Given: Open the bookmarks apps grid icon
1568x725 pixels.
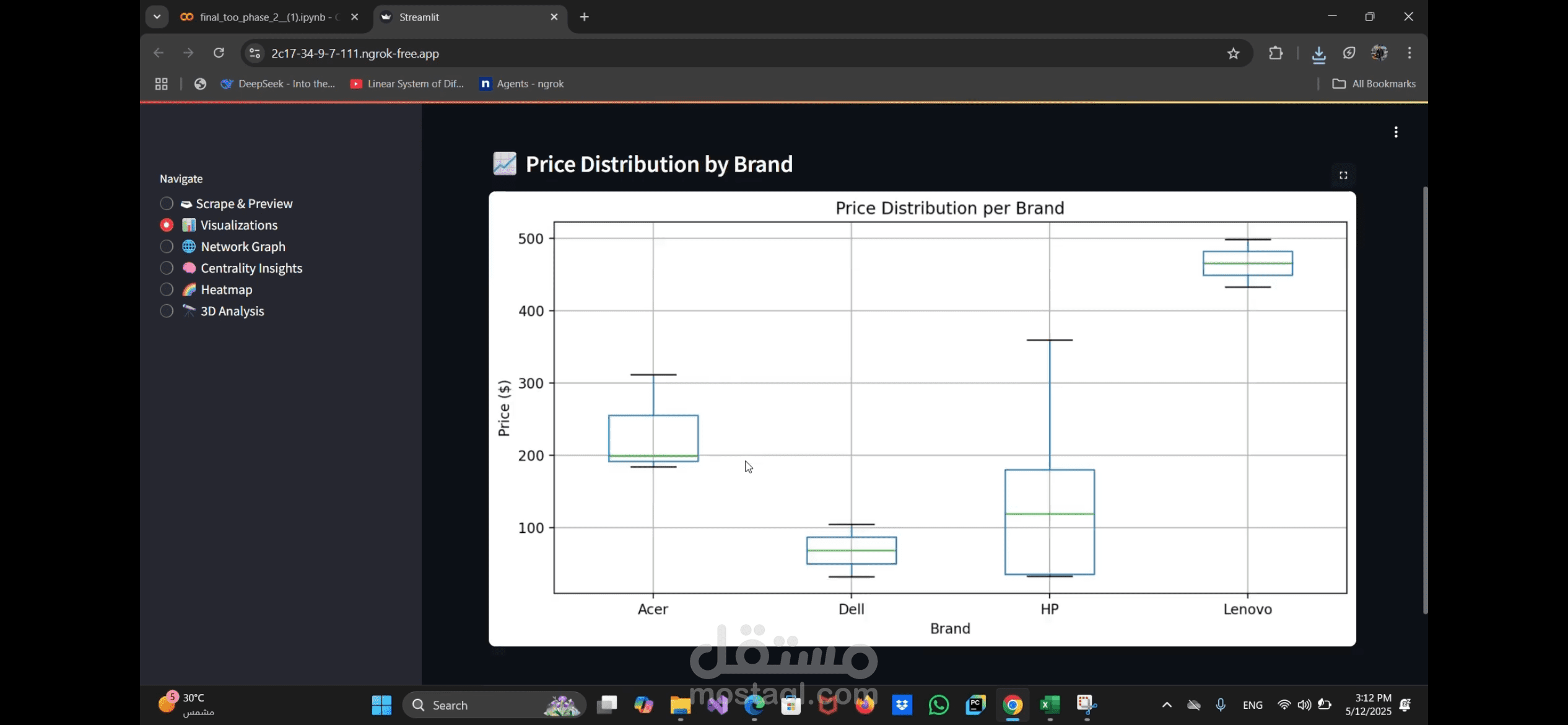Looking at the screenshot, I should (x=161, y=84).
